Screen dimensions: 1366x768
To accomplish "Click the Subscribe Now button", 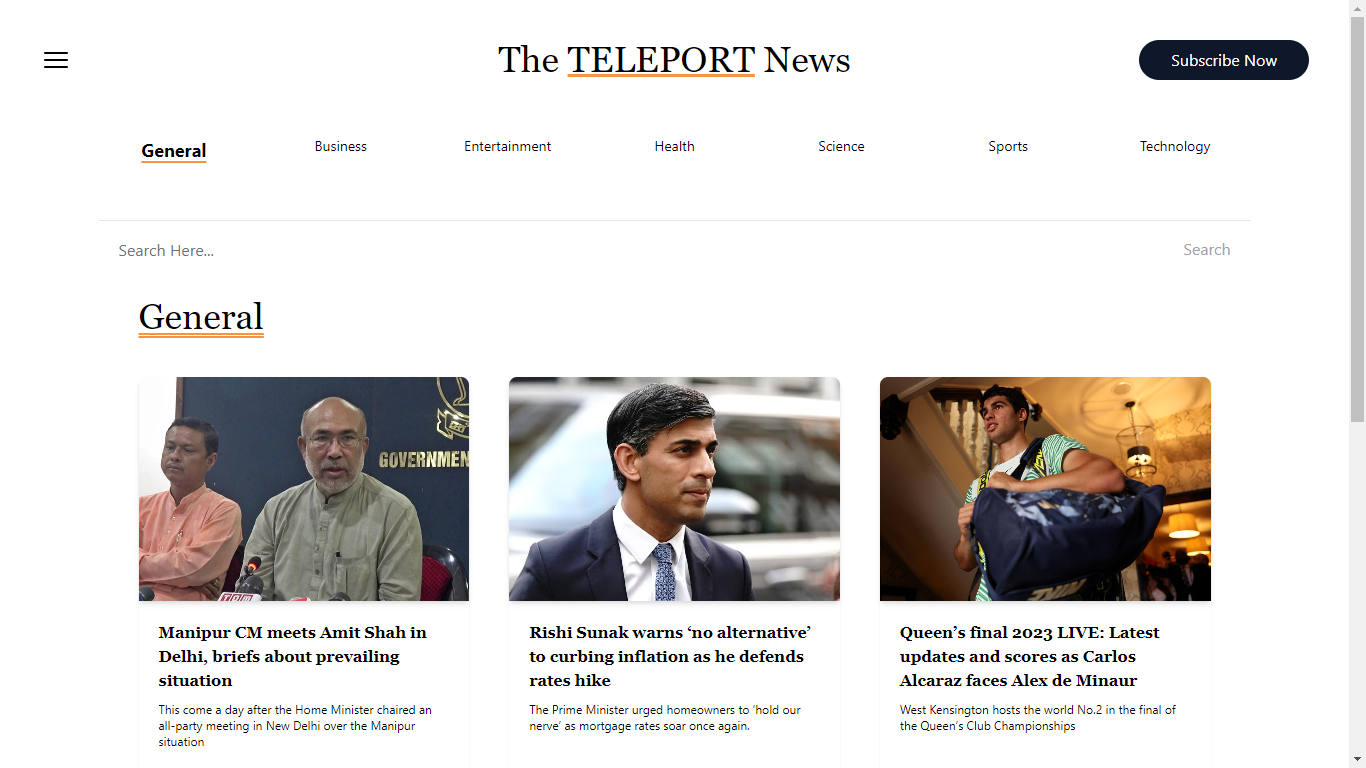I will click(1224, 60).
